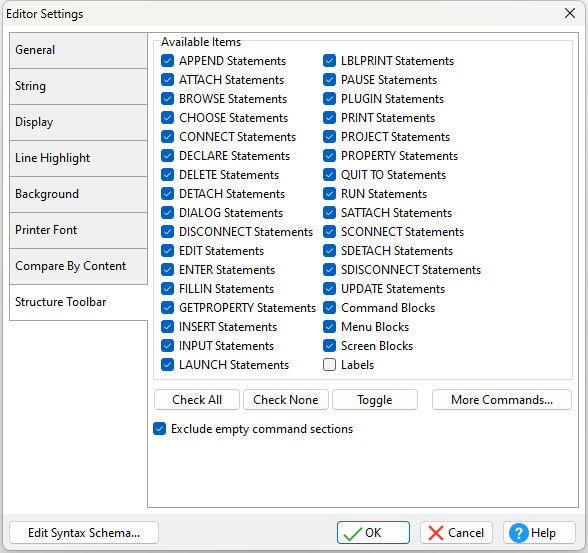Click the blue question mark Help icon

[x=519, y=533]
